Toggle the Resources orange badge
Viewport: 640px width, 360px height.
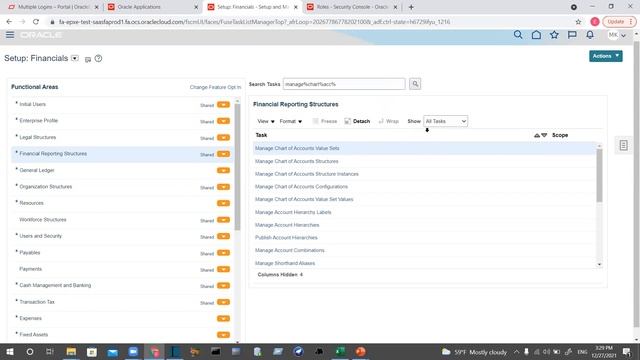coord(223,203)
